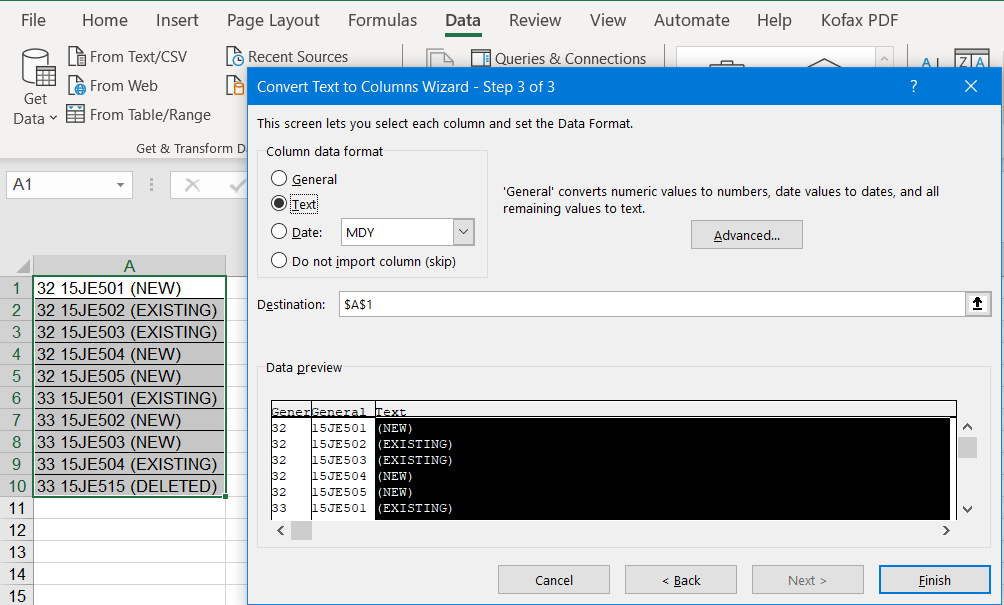The image size is (1004, 605).
Task: Click cell with 32 15JE502 (EXISTING)
Action: click(129, 311)
